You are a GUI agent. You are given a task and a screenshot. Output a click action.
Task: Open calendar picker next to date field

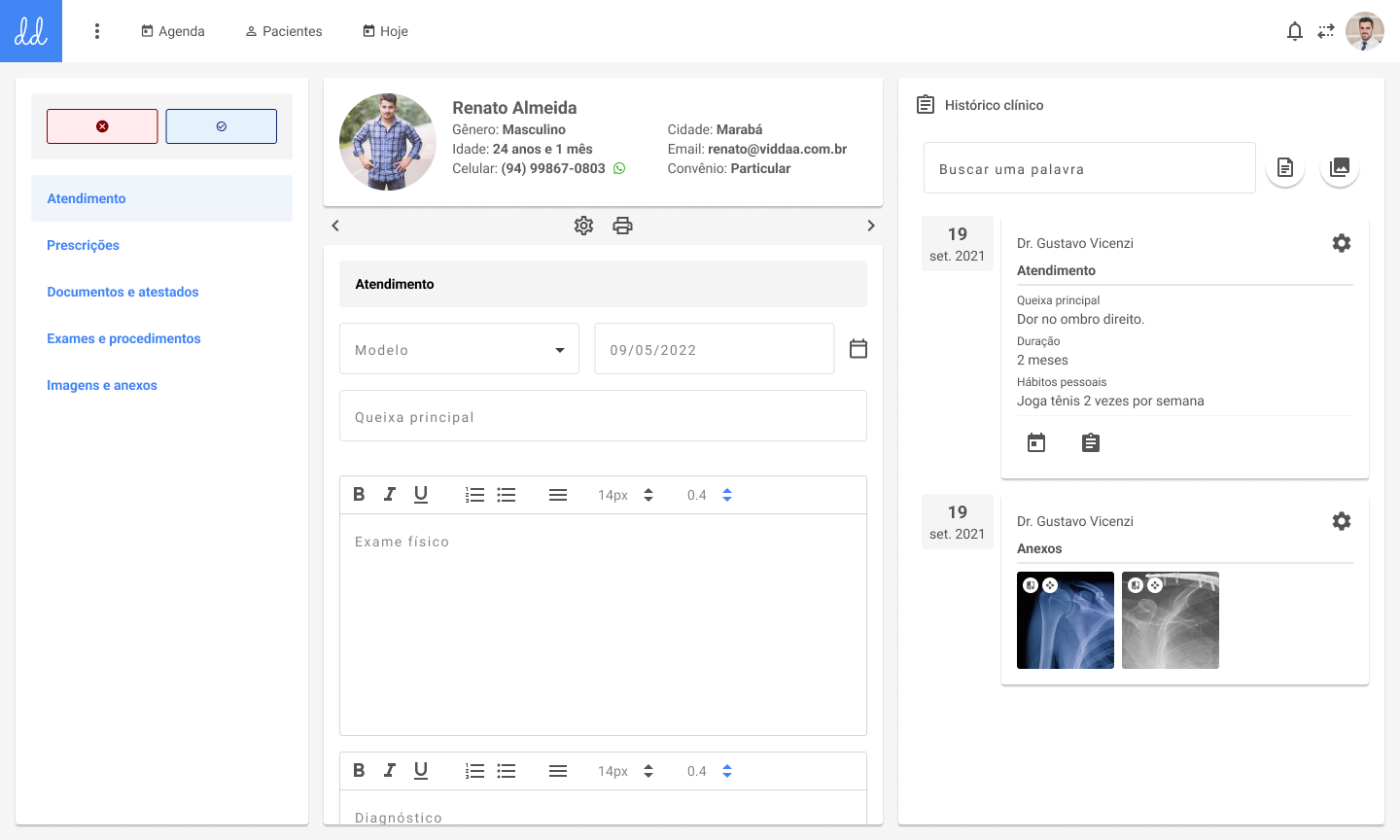(857, 349)
